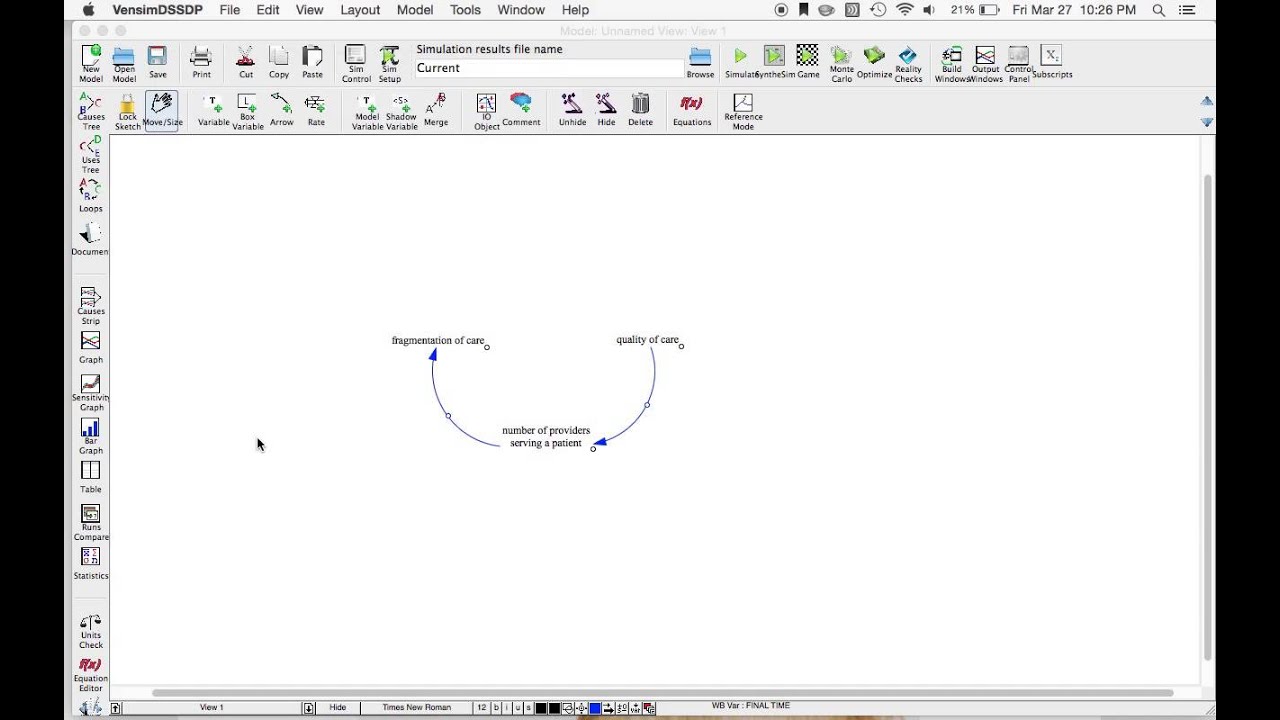Image resolution: width=1280 pixels, height=720 pixels.
Task: Start SyntheSim mode
Action: pyautogui.click(x=774, y=62)
